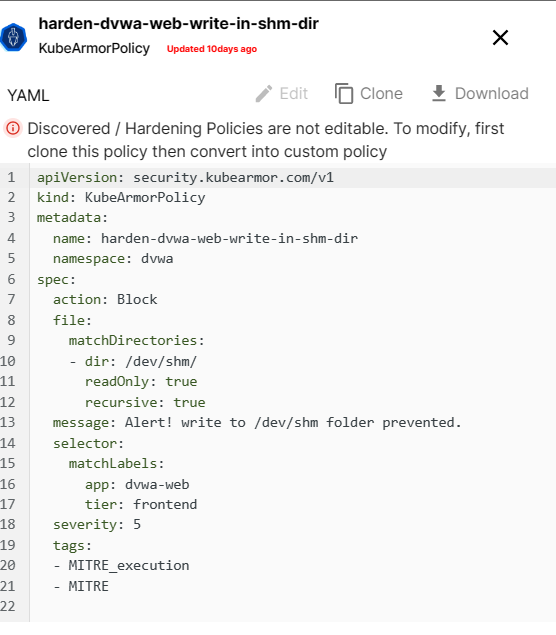Click the policy title harden-dvwa-web-write-in-shm-dir

pos(179,24)
